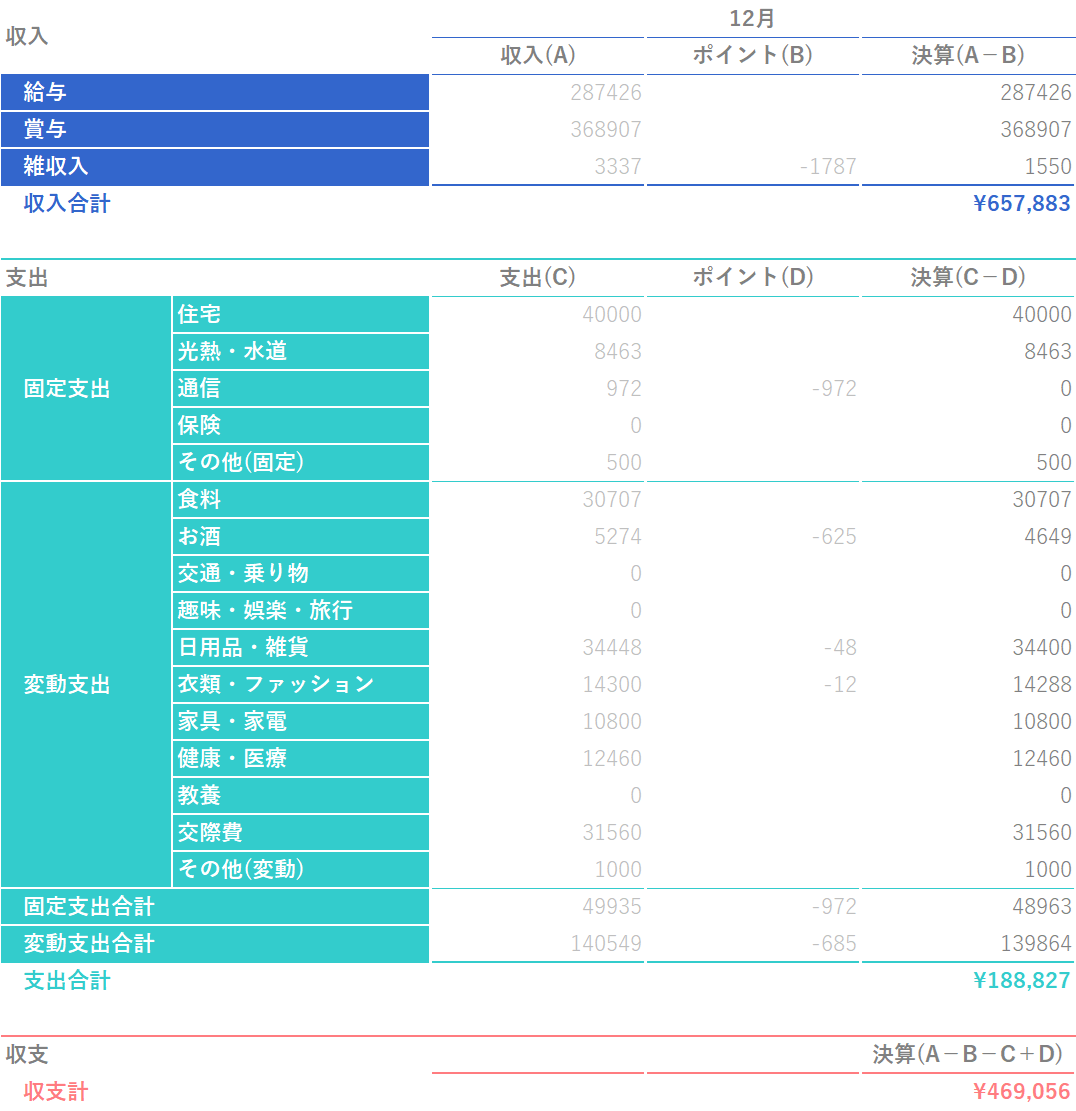Screen dimensions: 1076x1111
Task: Click the 変動支出 group header cell
Action: pos(67,685)
